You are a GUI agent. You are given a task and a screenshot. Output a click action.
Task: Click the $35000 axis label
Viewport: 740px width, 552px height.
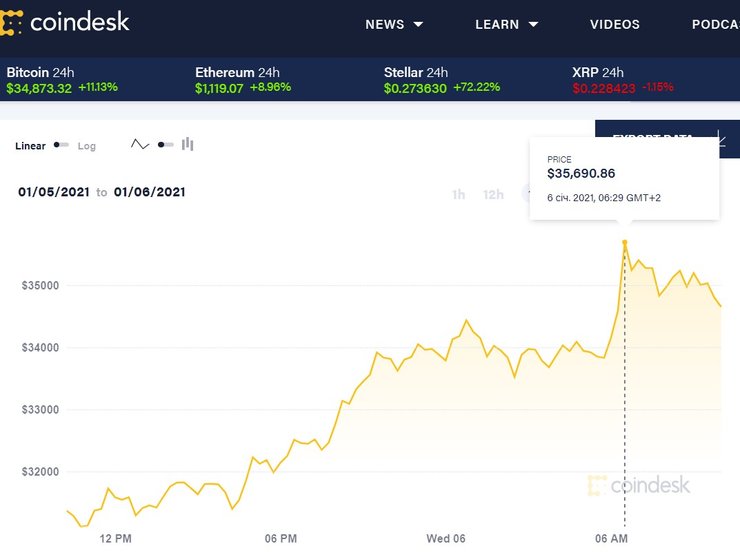pyautogui.click(x=41, y=285)
